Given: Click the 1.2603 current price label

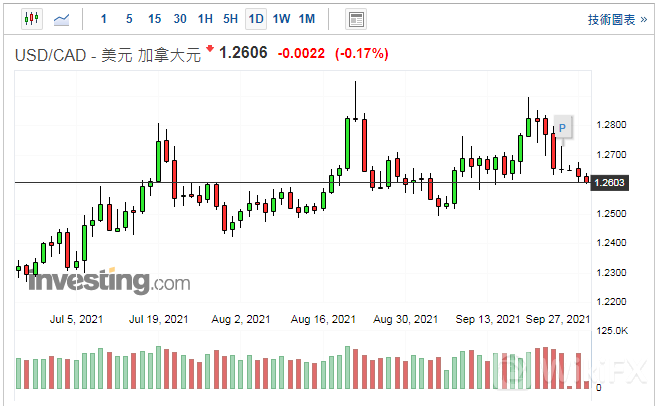Looking at the screenshot, I should (609, 182).
